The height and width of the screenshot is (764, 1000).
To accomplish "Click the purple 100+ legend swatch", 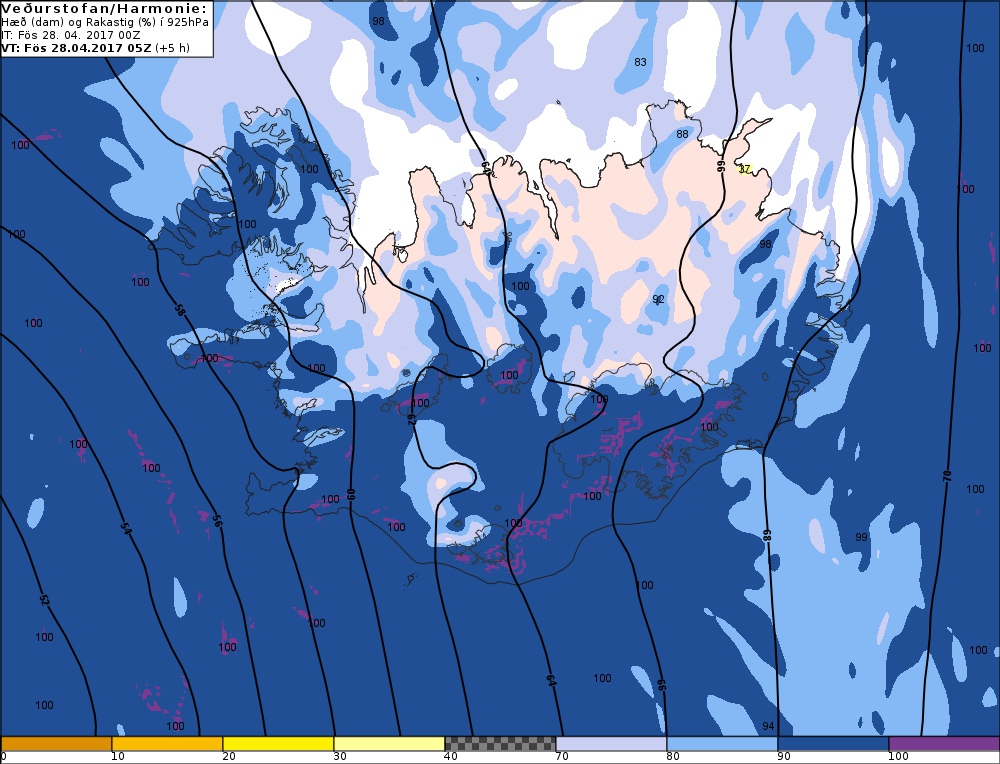I will pyautogui.click(x=944, y=744).
